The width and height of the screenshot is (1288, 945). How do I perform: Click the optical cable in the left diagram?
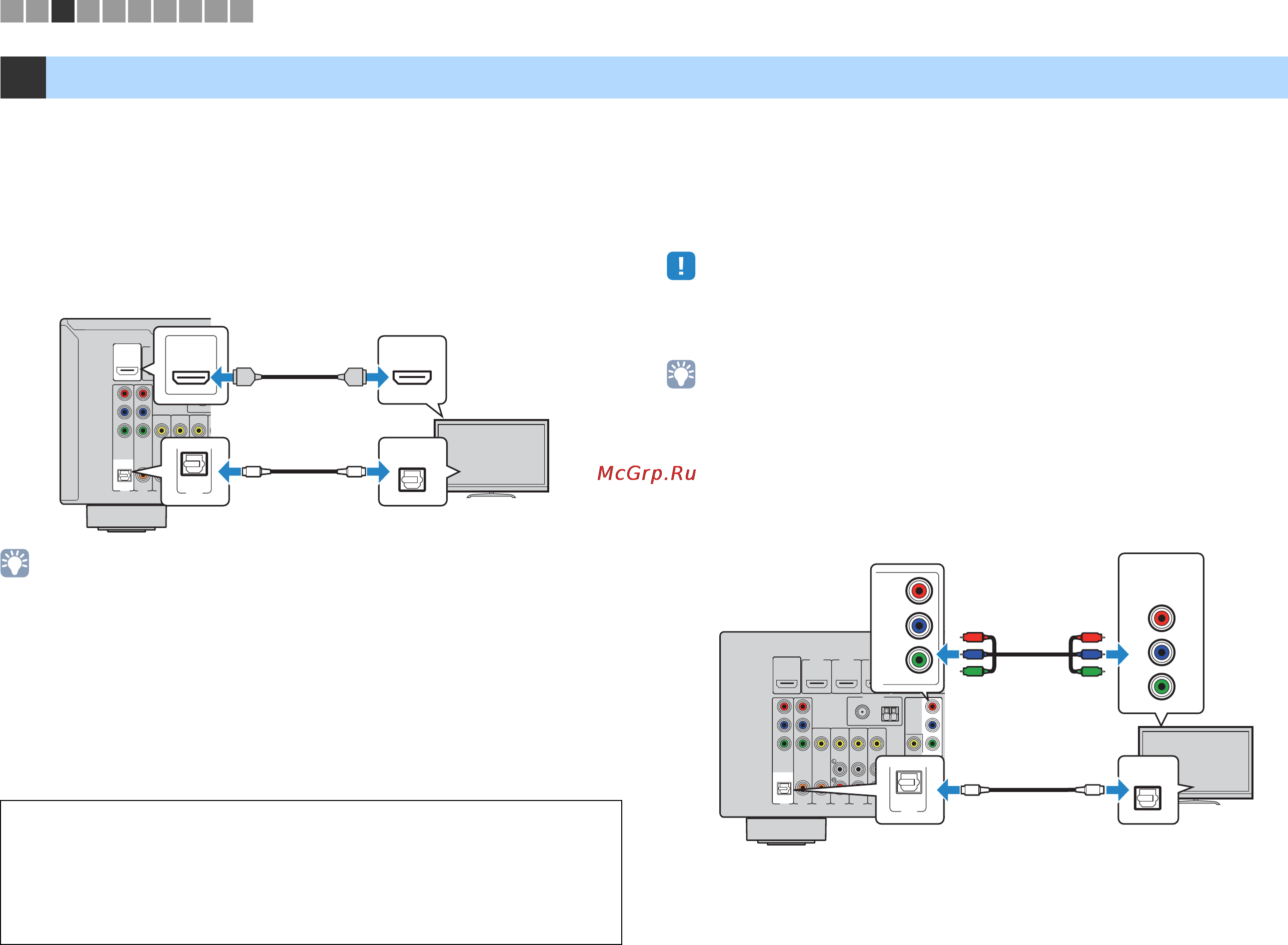coord(304,472)
